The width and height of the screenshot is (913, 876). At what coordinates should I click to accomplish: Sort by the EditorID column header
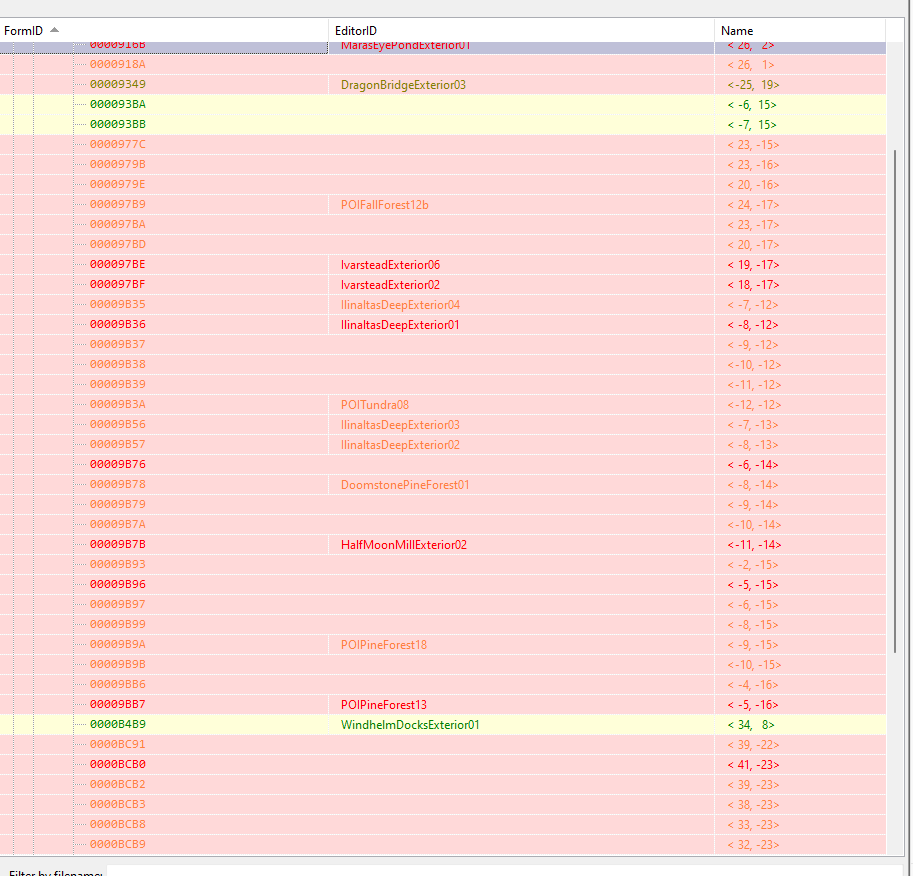(521, 30)
